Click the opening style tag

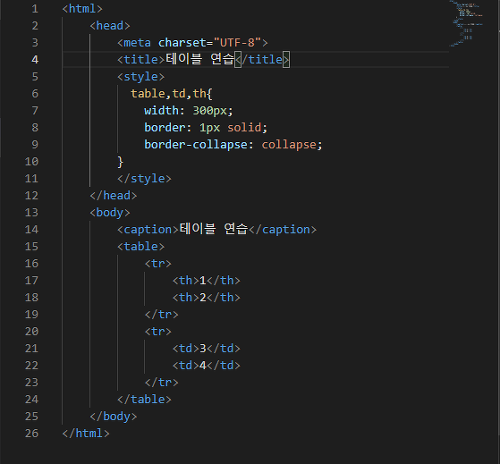click(x=141, y=77)
